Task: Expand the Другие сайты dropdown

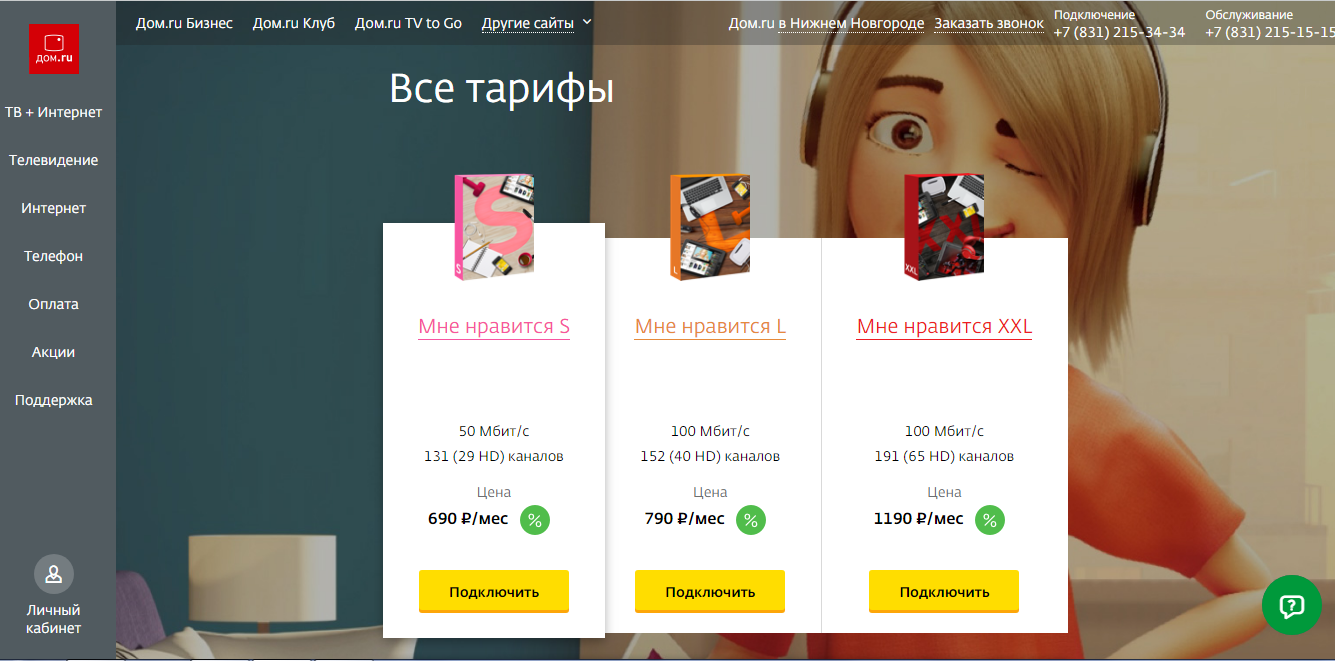Action: point(536,23)
